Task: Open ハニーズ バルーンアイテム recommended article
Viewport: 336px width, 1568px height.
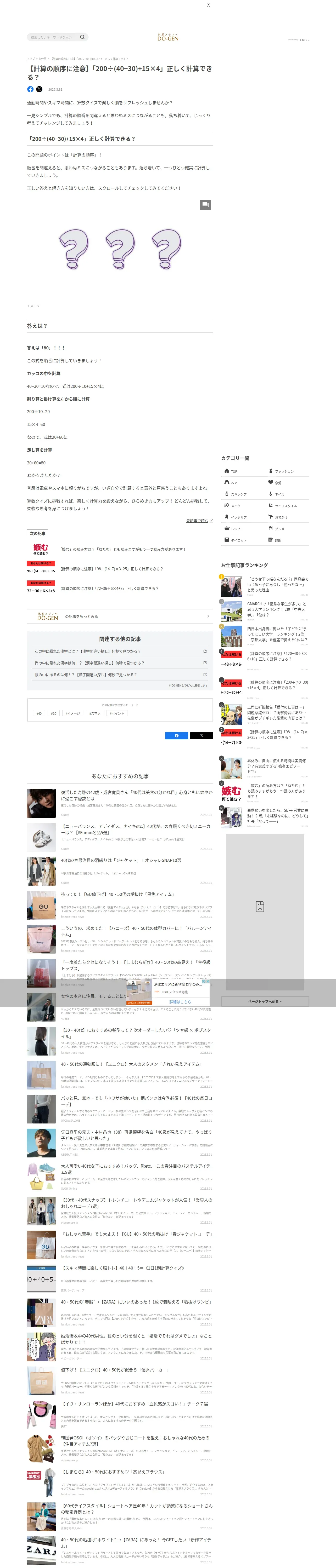Action: (x=120, y=939)
